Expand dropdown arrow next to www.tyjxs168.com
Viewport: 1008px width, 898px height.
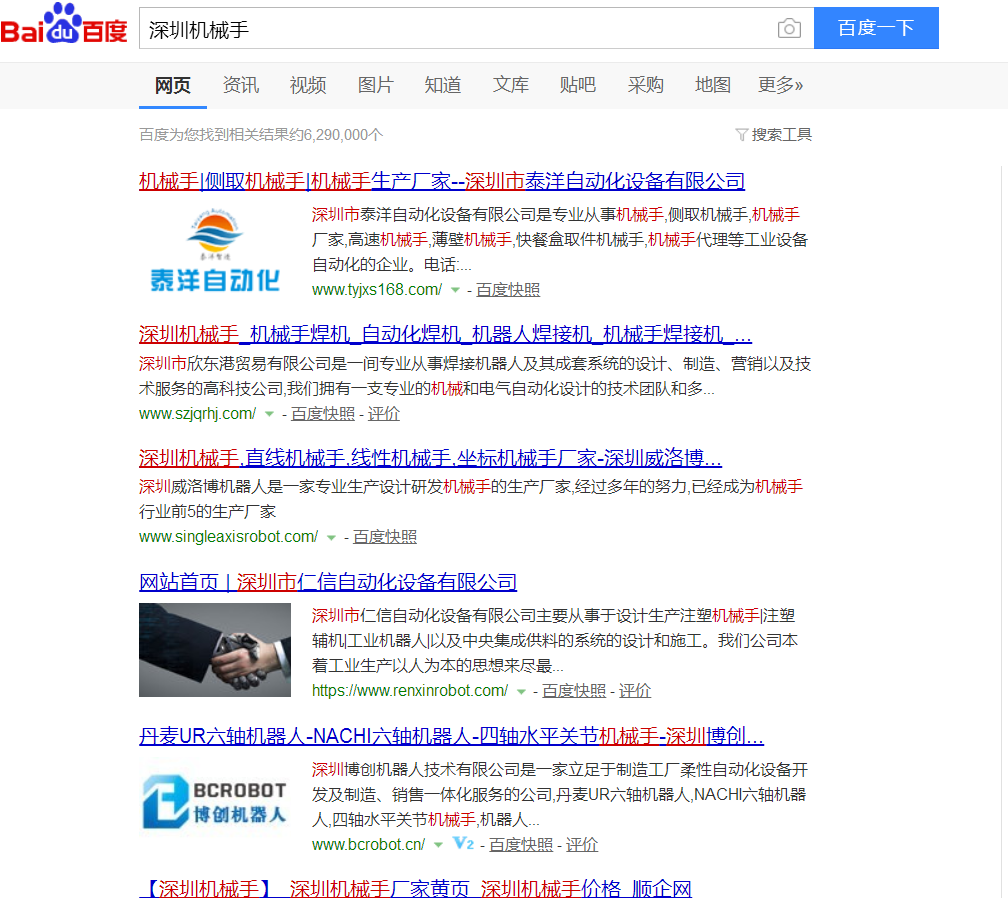coord(455,290)
